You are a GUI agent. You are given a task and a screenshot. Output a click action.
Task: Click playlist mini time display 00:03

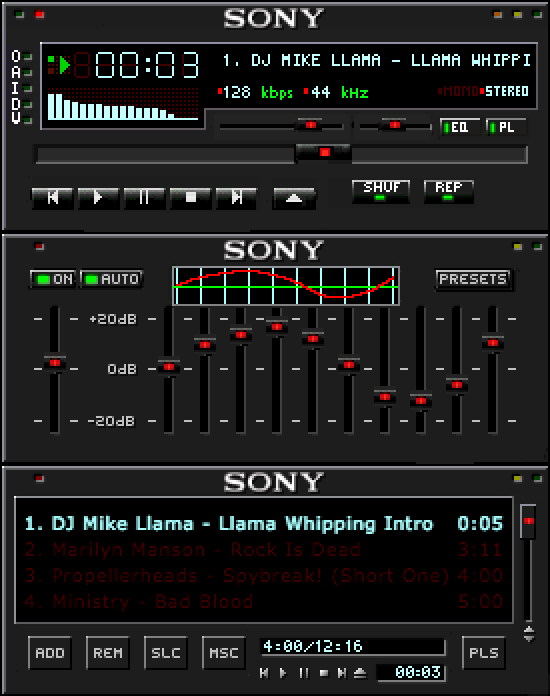click(412, 672)
